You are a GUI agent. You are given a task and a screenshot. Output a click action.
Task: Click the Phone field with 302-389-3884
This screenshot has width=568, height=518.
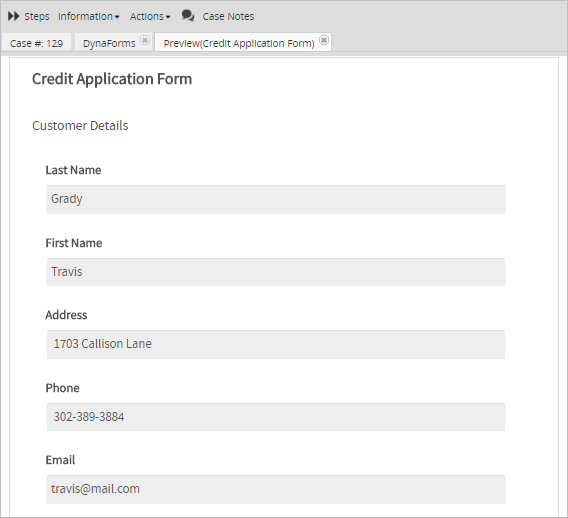pyautogui.click(x=276, y=417)
